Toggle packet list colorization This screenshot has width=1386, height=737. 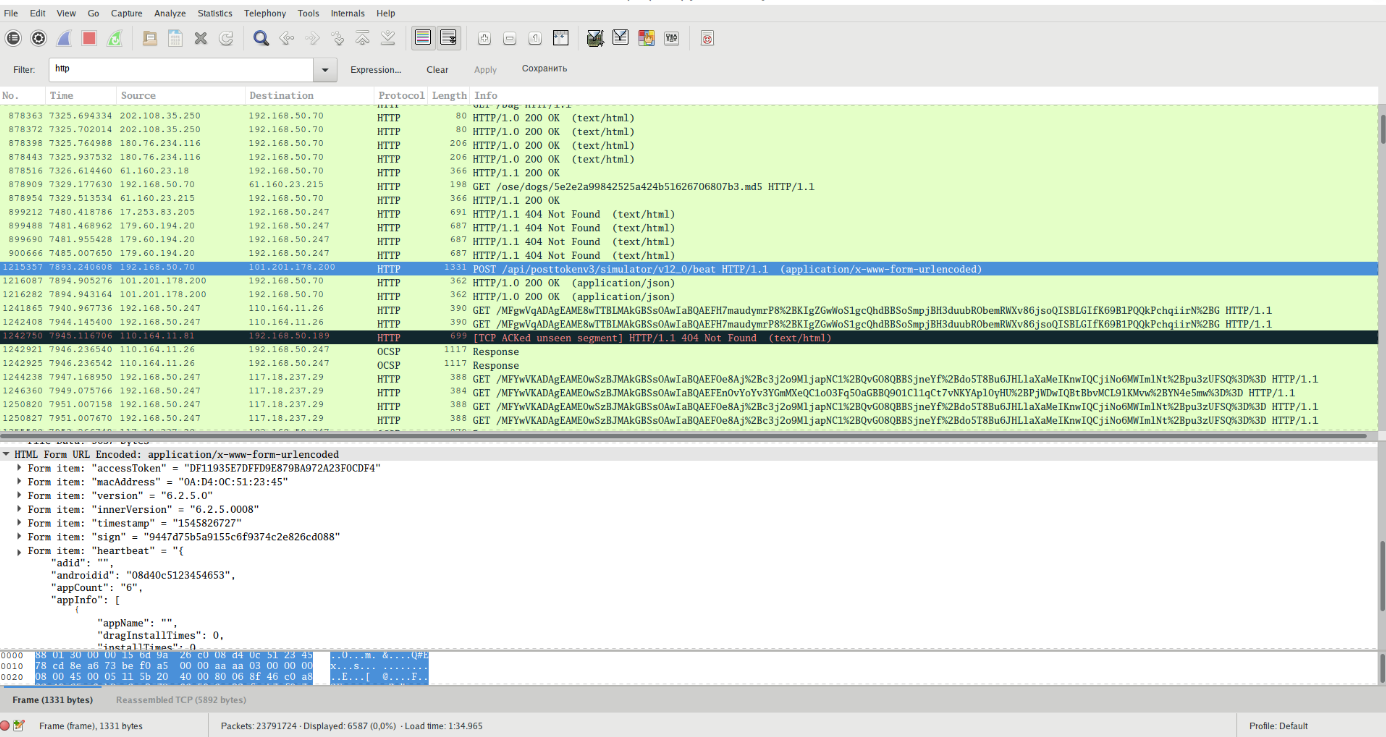pos(422,38)
